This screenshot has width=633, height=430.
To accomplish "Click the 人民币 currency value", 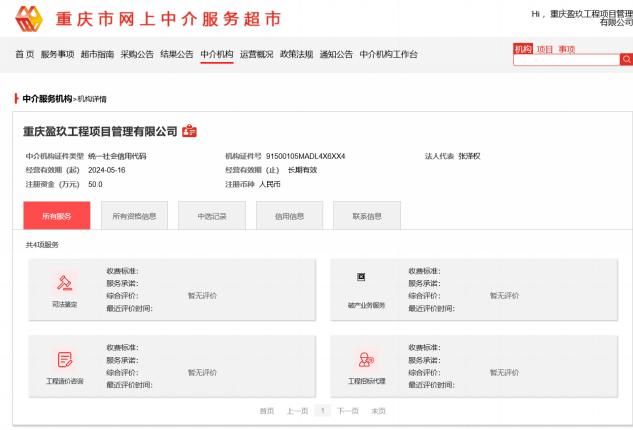I will pyautogui.click(x=270, y=184).
